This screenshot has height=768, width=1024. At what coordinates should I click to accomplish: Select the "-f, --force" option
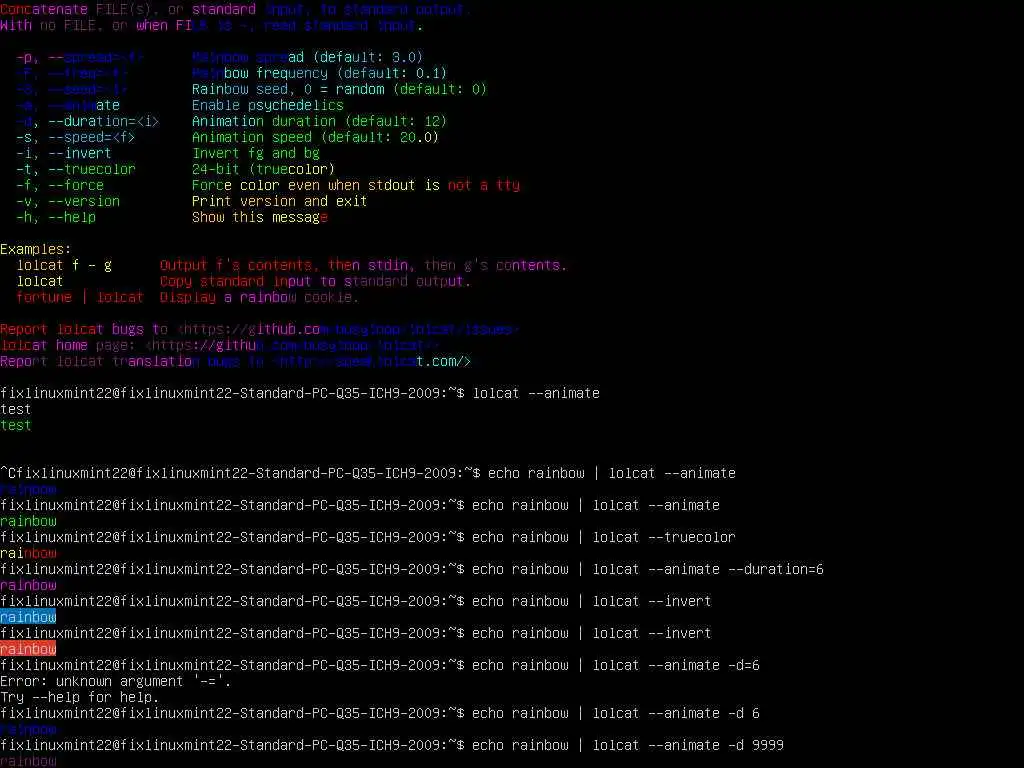(x=60, y=185)
